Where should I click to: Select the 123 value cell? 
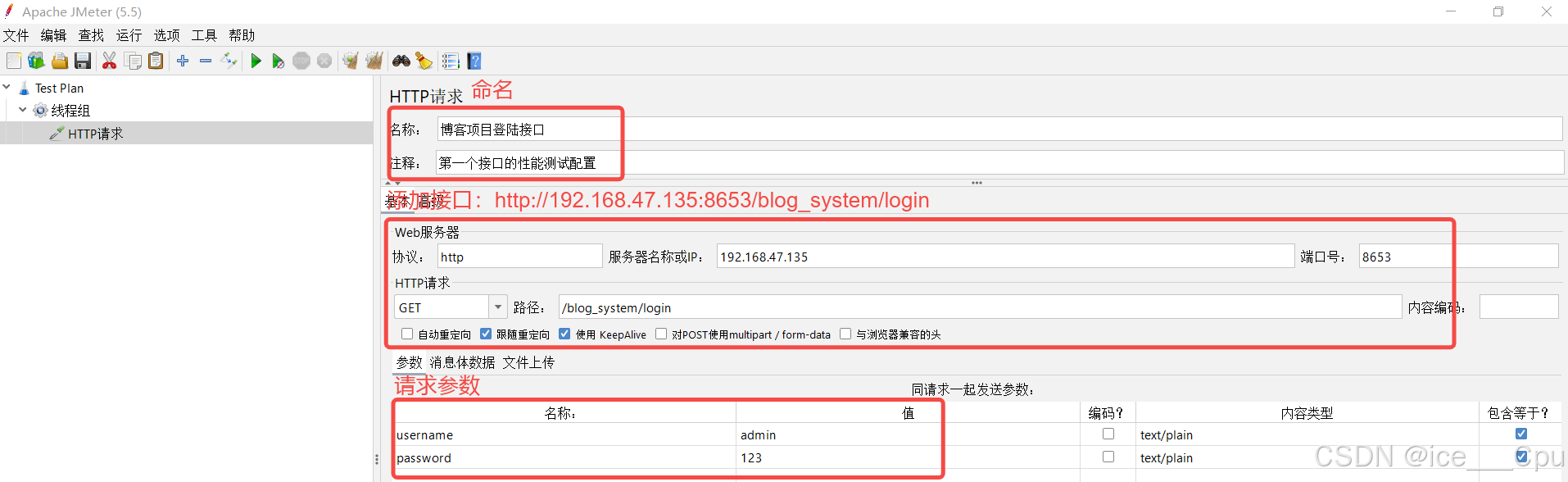click(x=908, y=457)
